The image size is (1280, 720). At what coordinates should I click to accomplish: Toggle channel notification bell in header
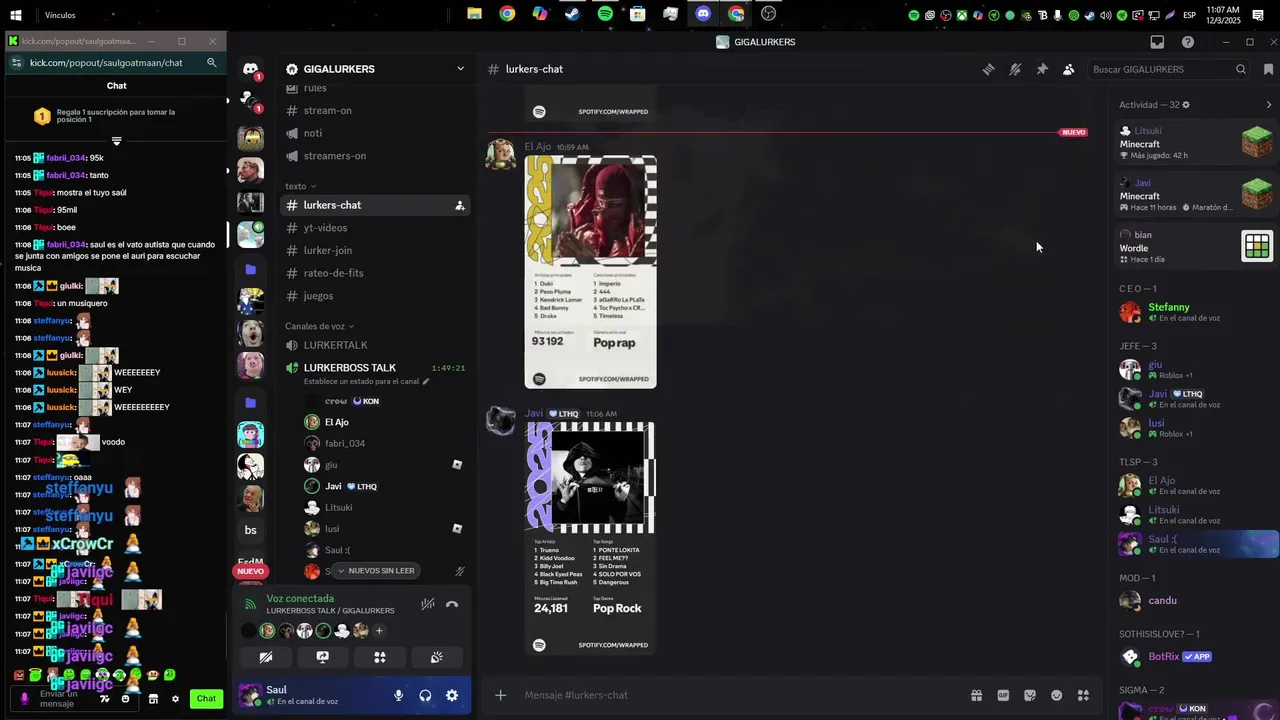1015,69
